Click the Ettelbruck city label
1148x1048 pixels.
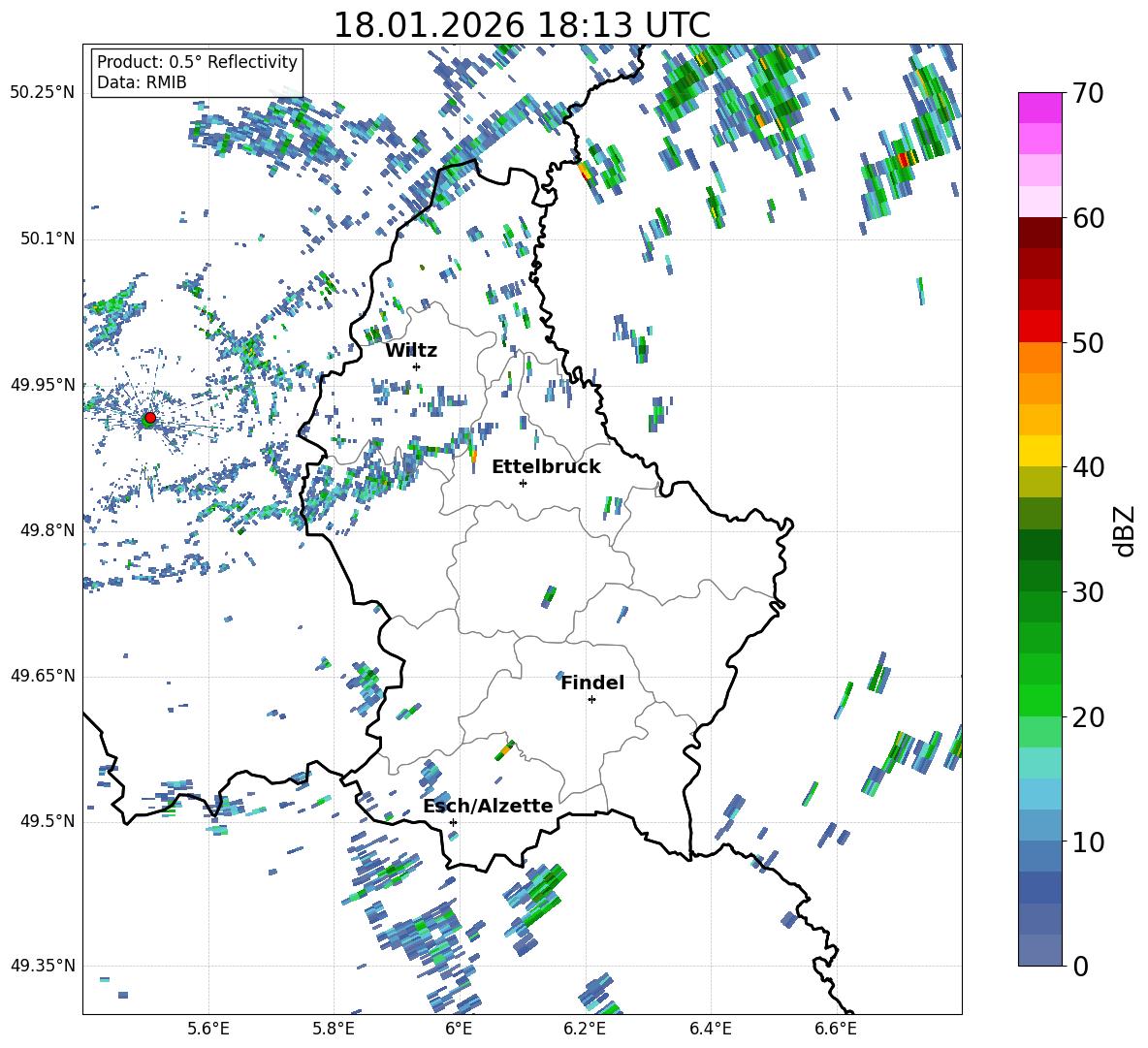point(546,467)
